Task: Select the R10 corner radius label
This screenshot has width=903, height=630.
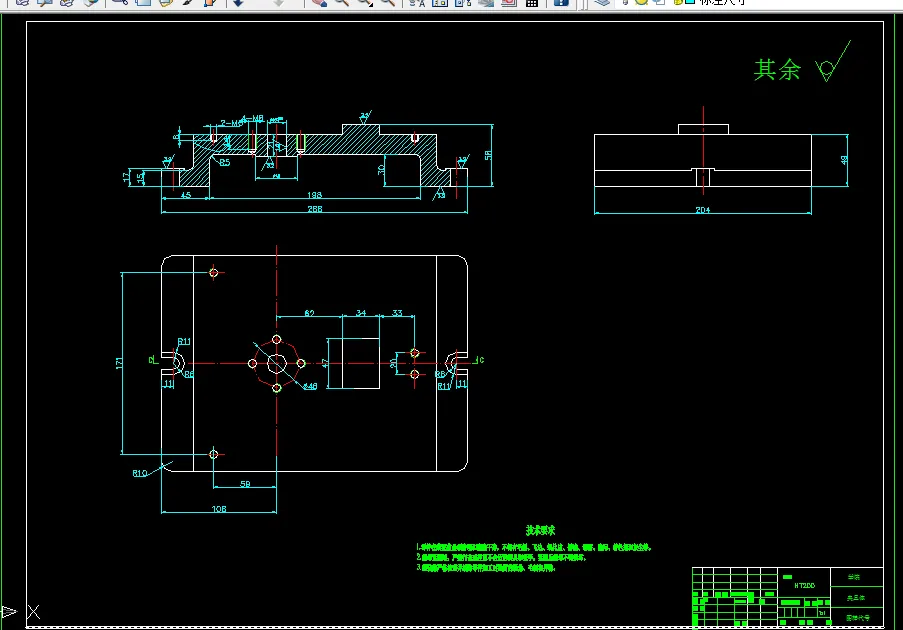Action: (140, 473)
